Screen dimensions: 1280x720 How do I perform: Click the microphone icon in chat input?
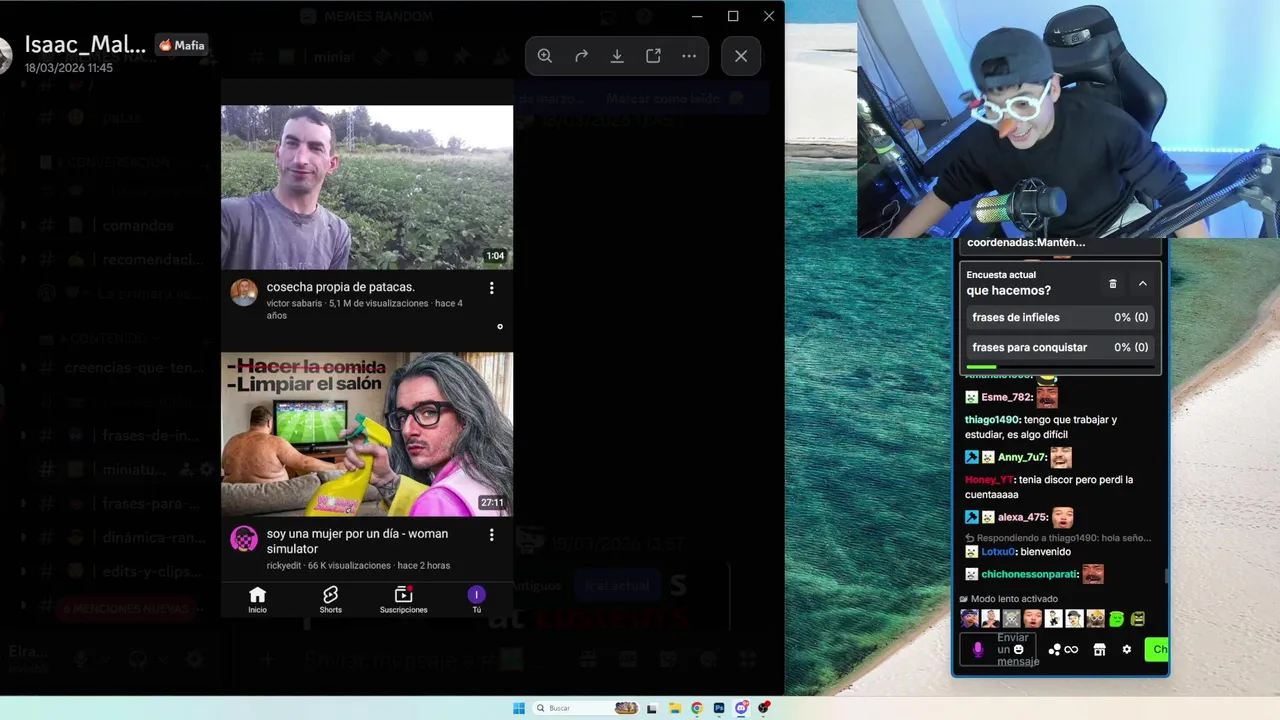[978, 649]
